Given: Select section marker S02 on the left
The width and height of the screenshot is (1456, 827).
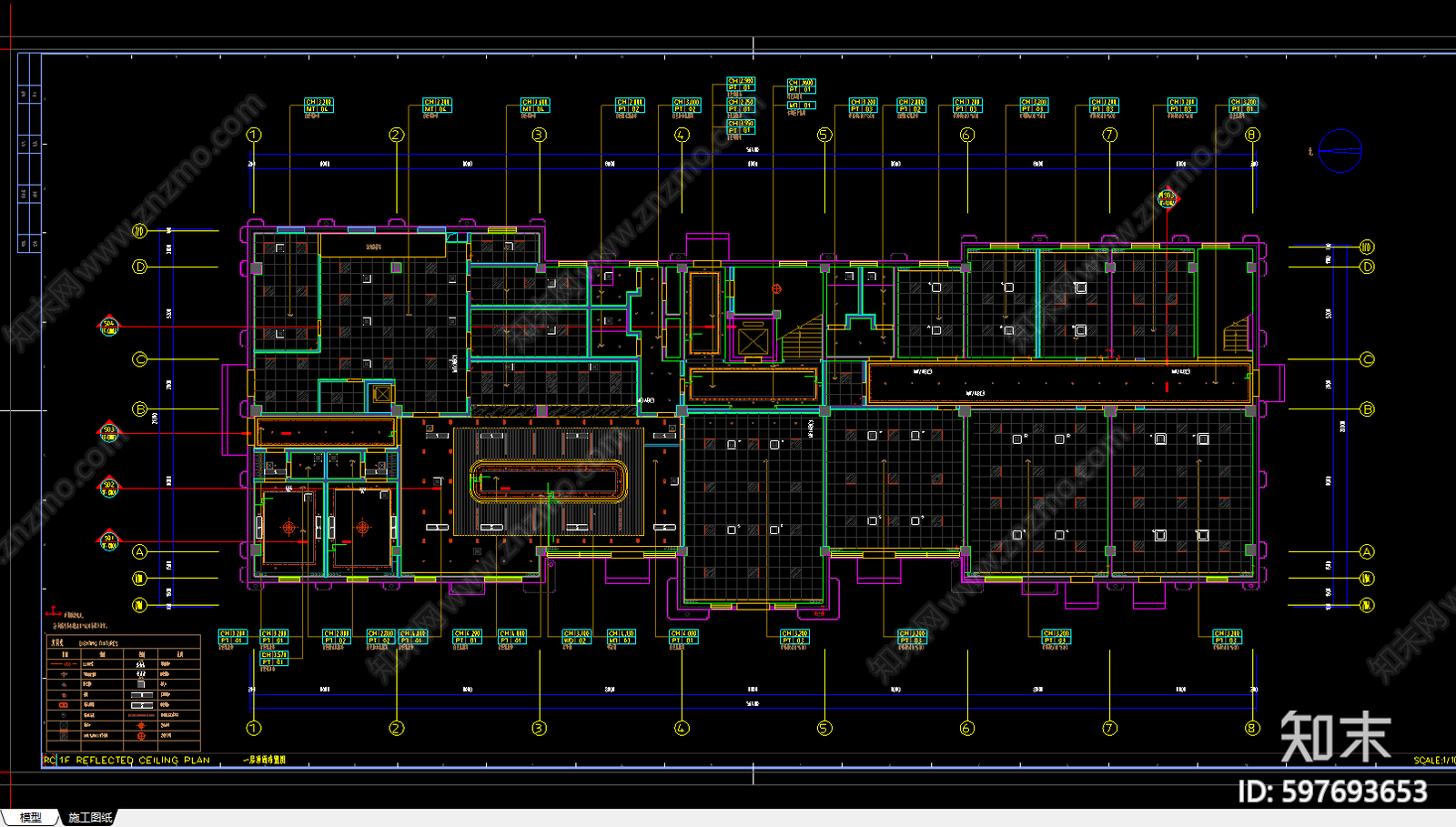Looking at the screenshot, I should (x=109, y=488).
